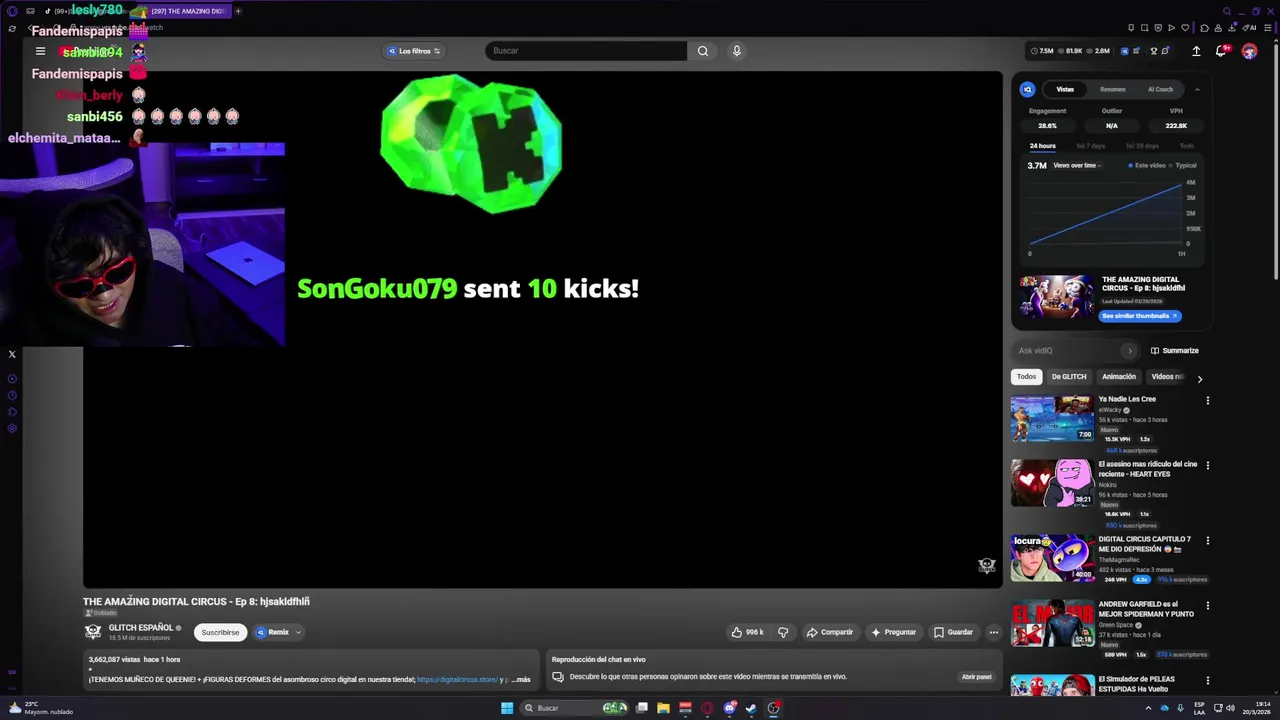The width and height of the screenshot is (1280, 720).
Task: Select the 24 hours range tab
Action: [x=1042, y=146]
